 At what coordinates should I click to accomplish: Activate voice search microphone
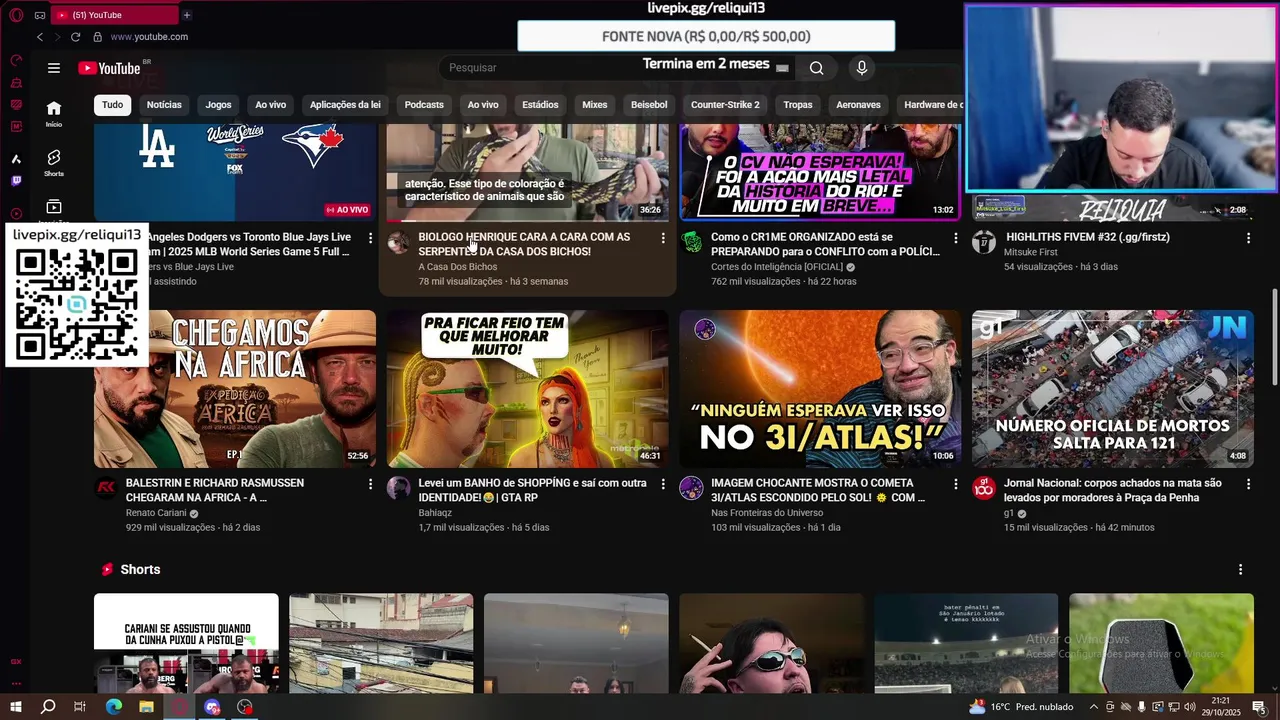coord(862,68)
